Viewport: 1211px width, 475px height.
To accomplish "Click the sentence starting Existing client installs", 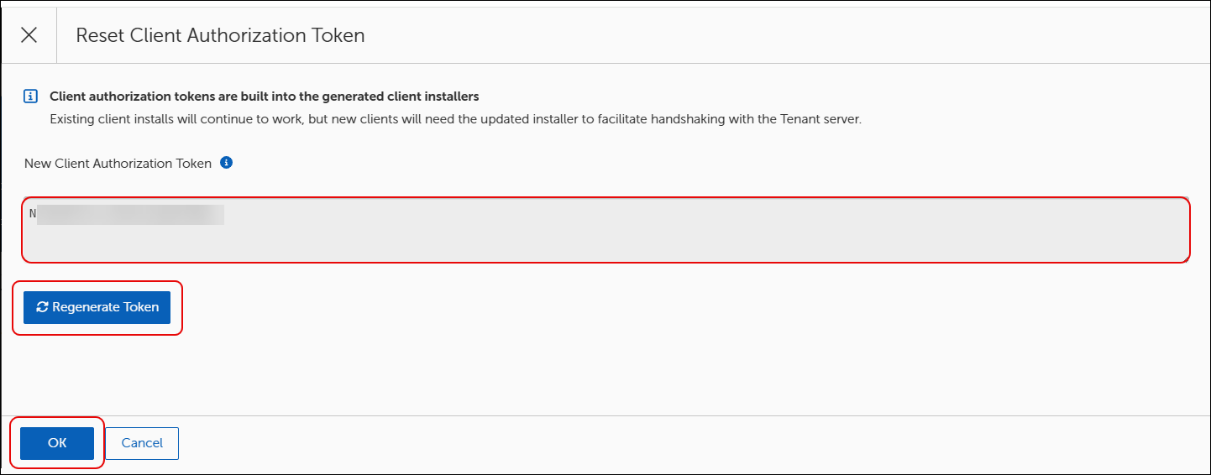I will click(x=455, y=119).
